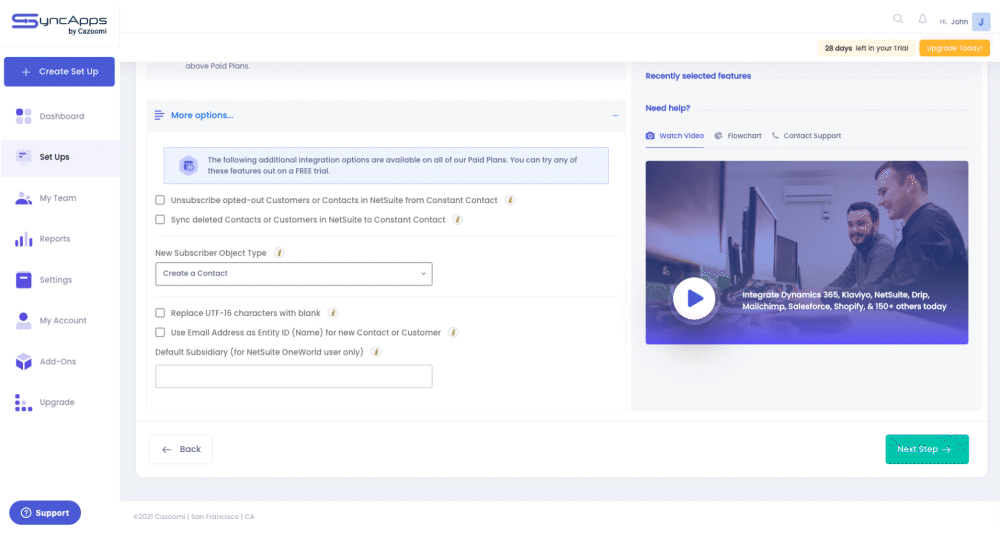1000x542 pixels.
Task: Click Upgrade Today! button
Action: pyautogui.click(x=954, y=48)
